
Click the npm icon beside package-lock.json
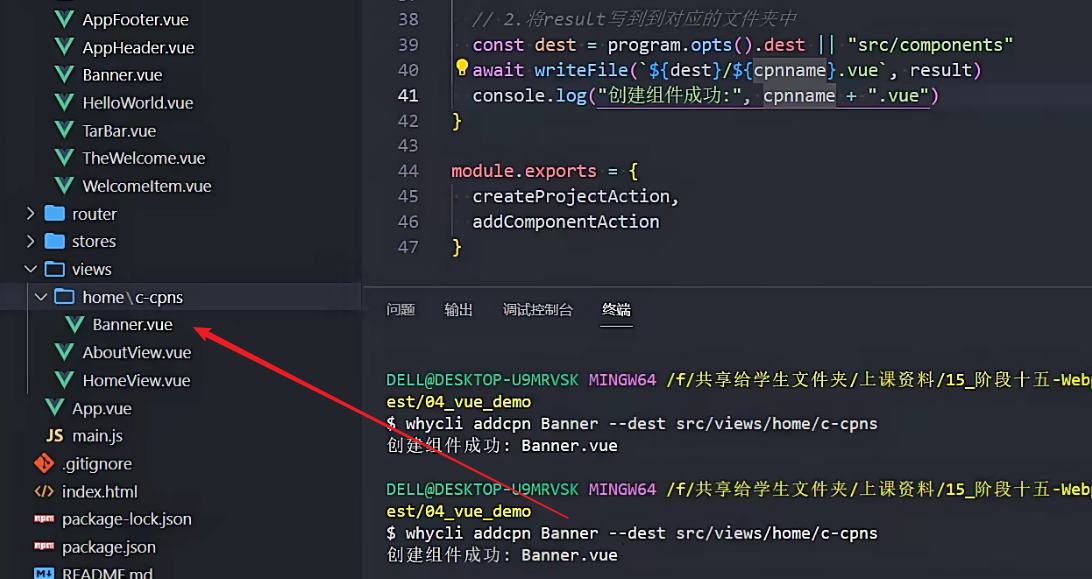(x=44, y=519)
